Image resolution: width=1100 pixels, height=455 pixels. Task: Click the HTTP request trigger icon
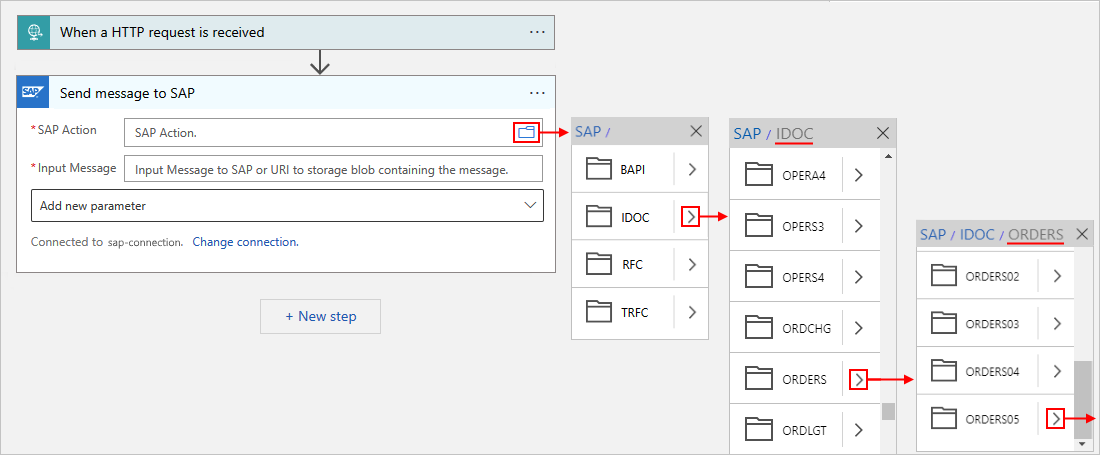click(34, 32)
